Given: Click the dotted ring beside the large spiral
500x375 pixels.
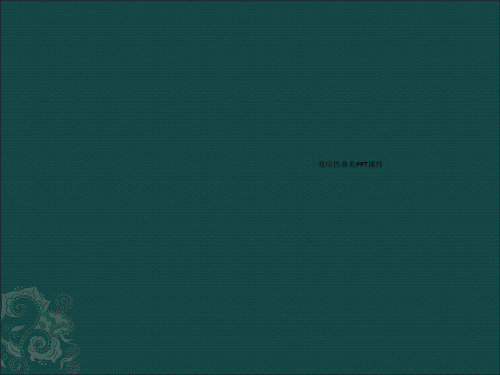Looking at the screenshot, I should 72,351.
